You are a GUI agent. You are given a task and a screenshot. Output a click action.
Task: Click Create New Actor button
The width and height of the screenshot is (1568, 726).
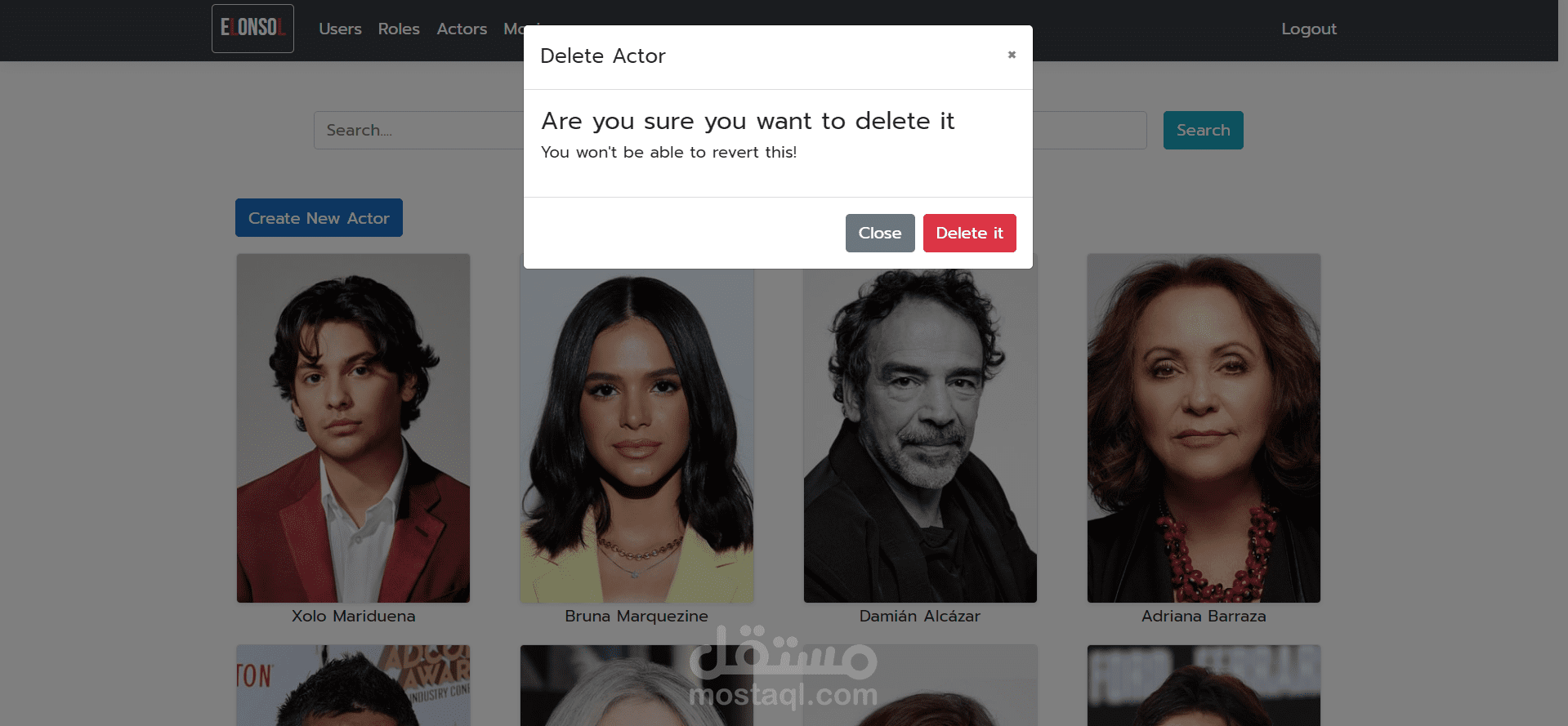[319, 218]
